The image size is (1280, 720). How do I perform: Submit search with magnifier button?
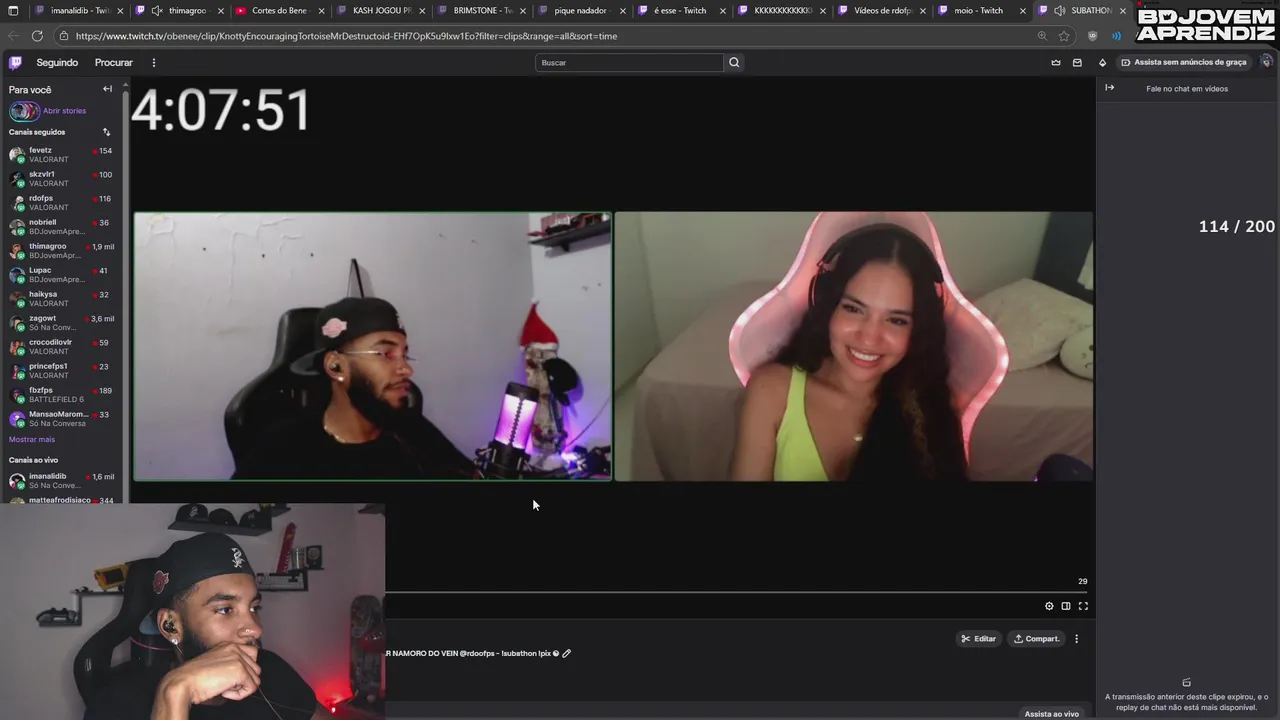734,62
